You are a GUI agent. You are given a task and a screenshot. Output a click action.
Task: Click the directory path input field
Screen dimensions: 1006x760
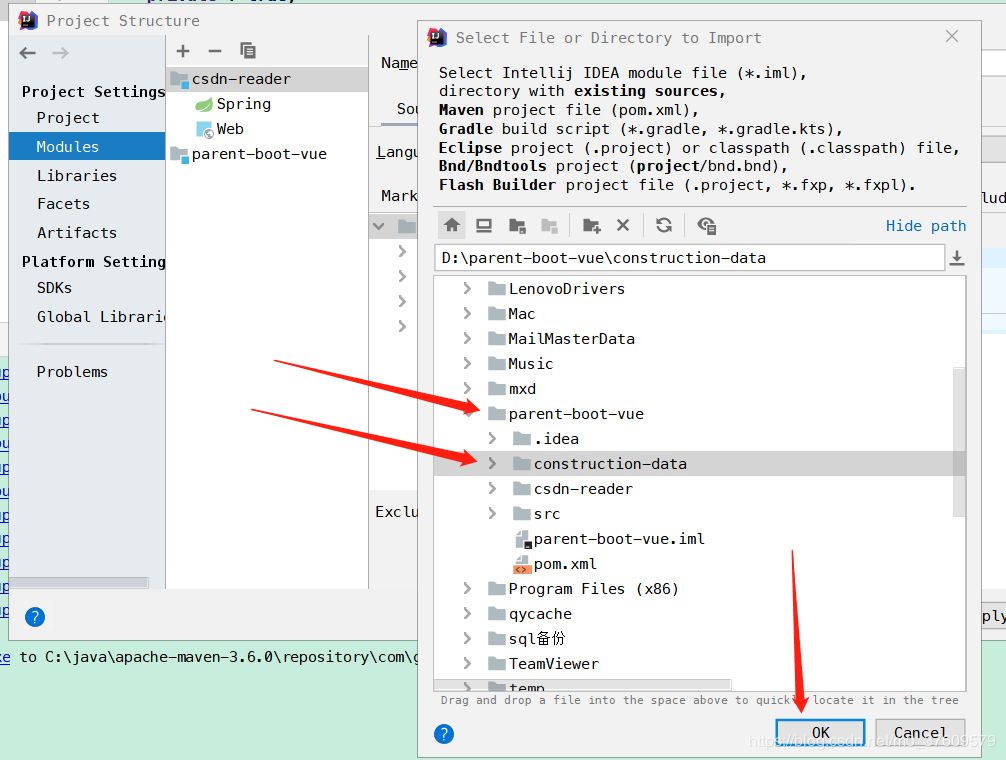[689, 258]
